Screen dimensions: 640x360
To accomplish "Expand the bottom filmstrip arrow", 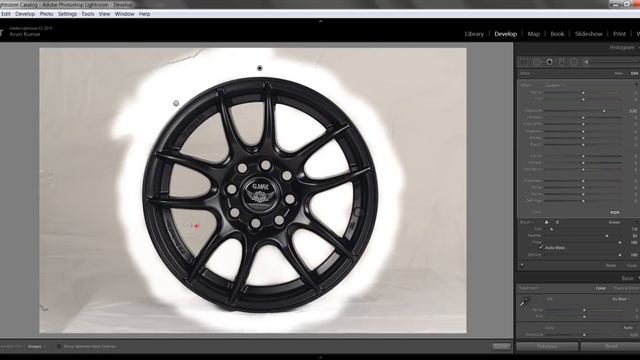I will [x=320, y=357].
